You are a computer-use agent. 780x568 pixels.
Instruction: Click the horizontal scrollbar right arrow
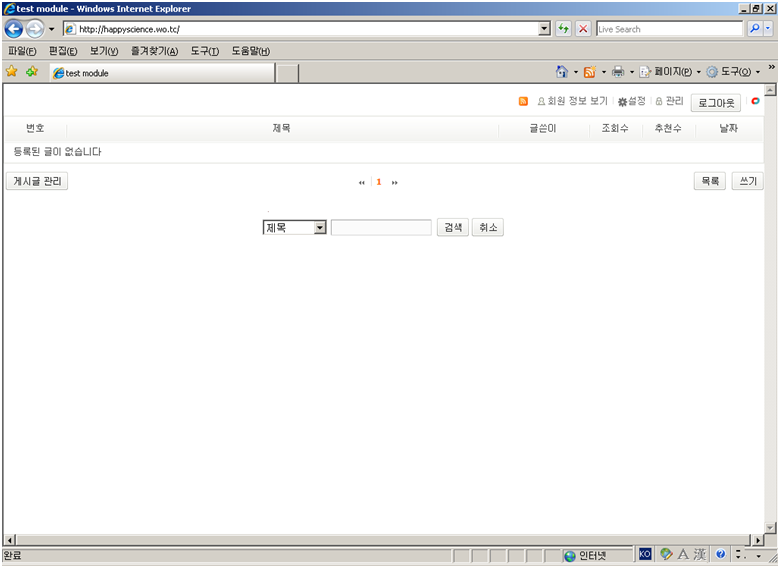(x=757, y=540)
